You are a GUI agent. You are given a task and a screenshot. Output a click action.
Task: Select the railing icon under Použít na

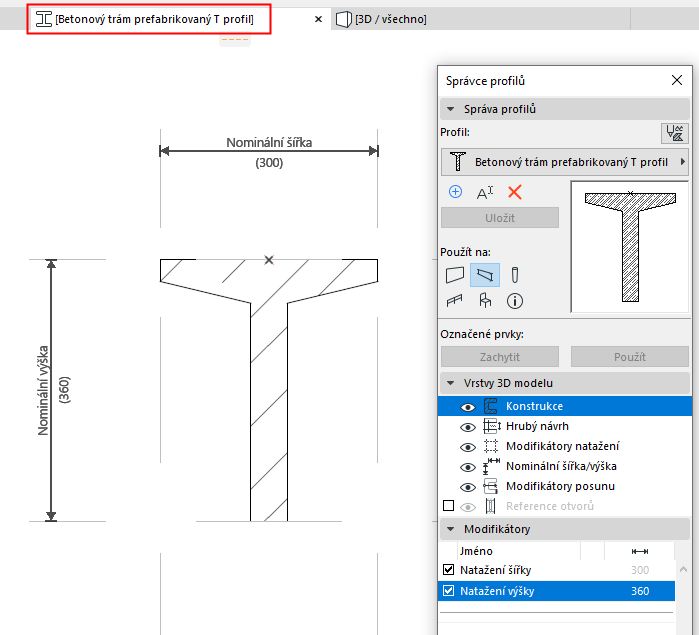click(x=456, y=300)
